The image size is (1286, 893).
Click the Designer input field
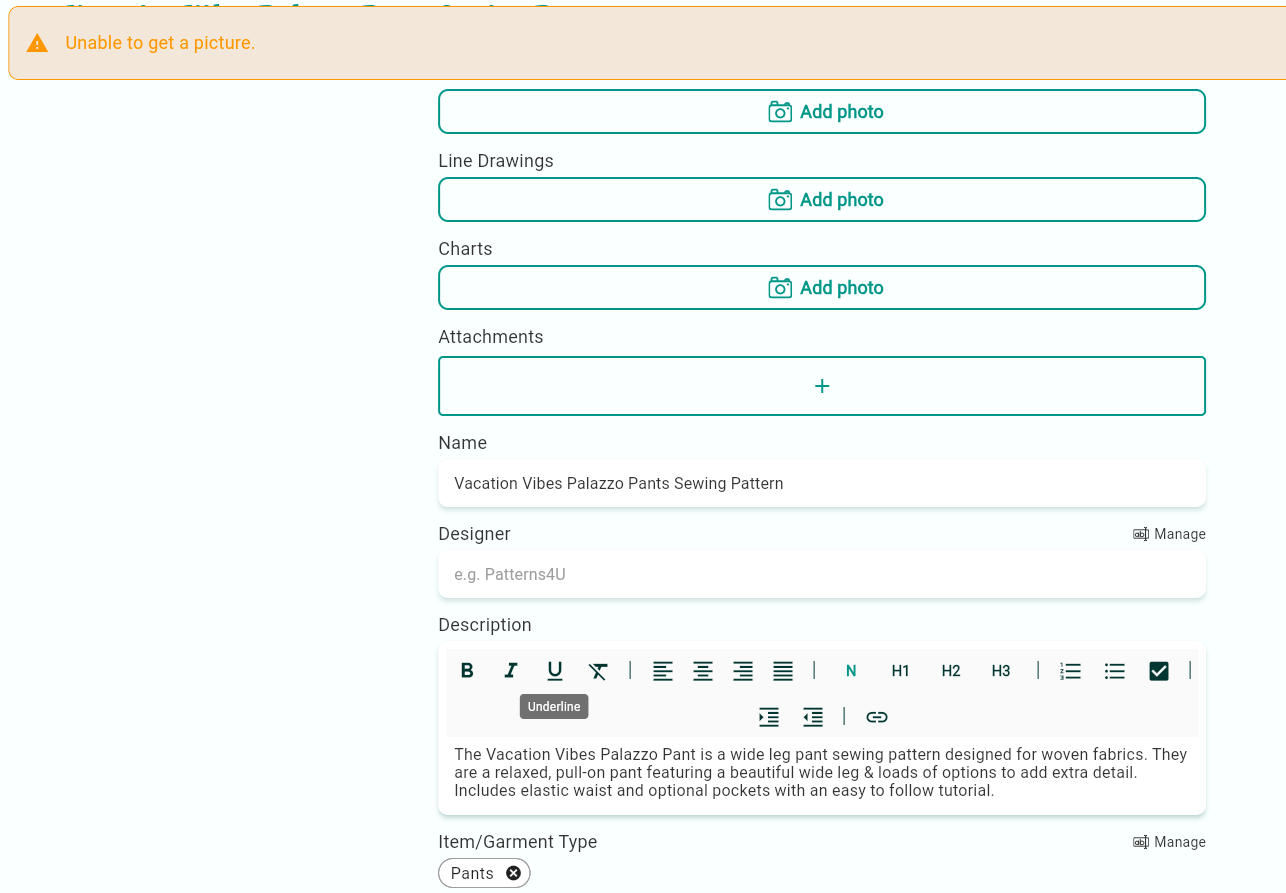click(x=822, y=575)
